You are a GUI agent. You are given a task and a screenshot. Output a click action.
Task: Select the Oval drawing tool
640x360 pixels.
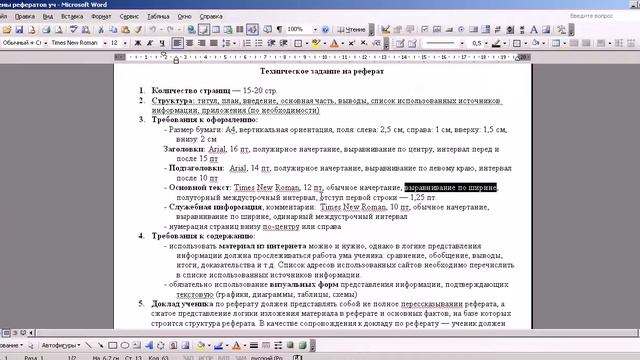click(124, 345)
